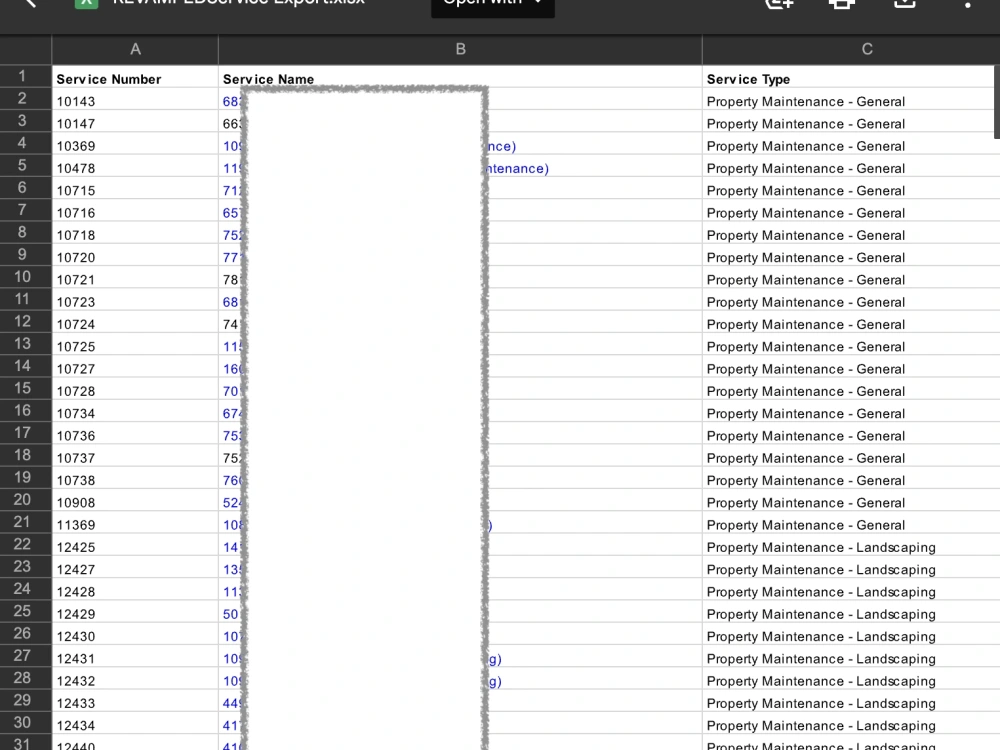Viewport: 1000px width, 750px height.
Task: Click the vertical scrollbar thumb
Action: [x=997, y=100]
